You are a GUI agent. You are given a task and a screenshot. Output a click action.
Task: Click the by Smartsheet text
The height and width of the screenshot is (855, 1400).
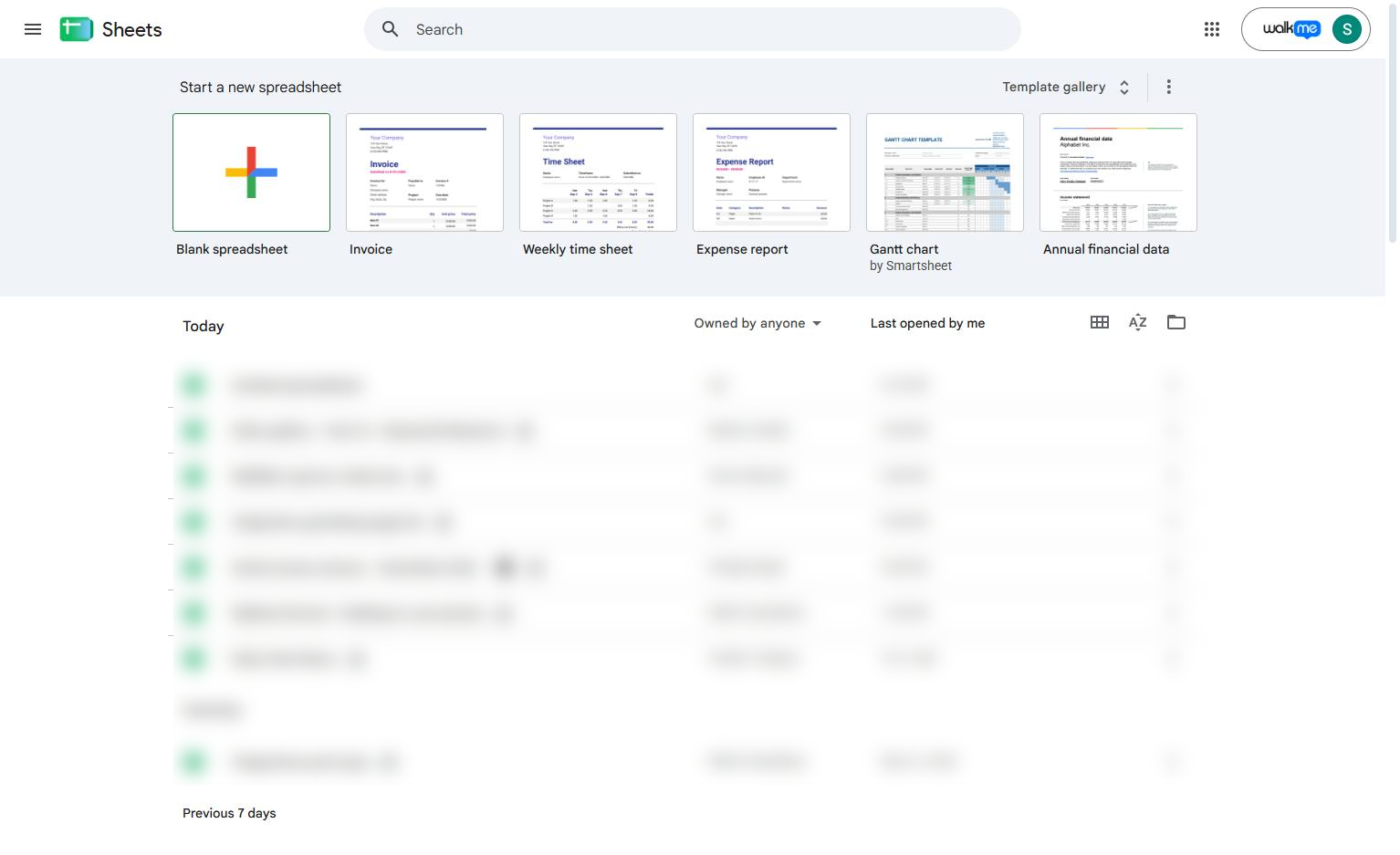pyautogui.click(x=911, y=266)
